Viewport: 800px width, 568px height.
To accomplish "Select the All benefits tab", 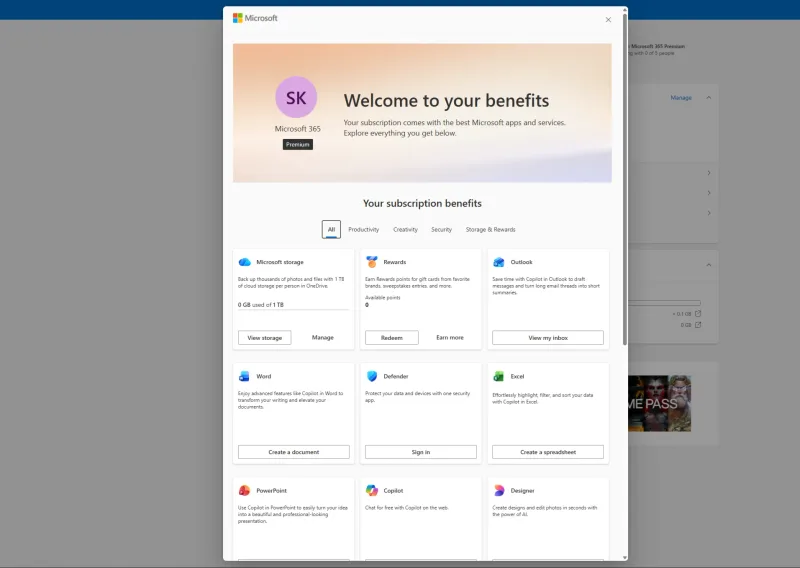I will point(331,229).
